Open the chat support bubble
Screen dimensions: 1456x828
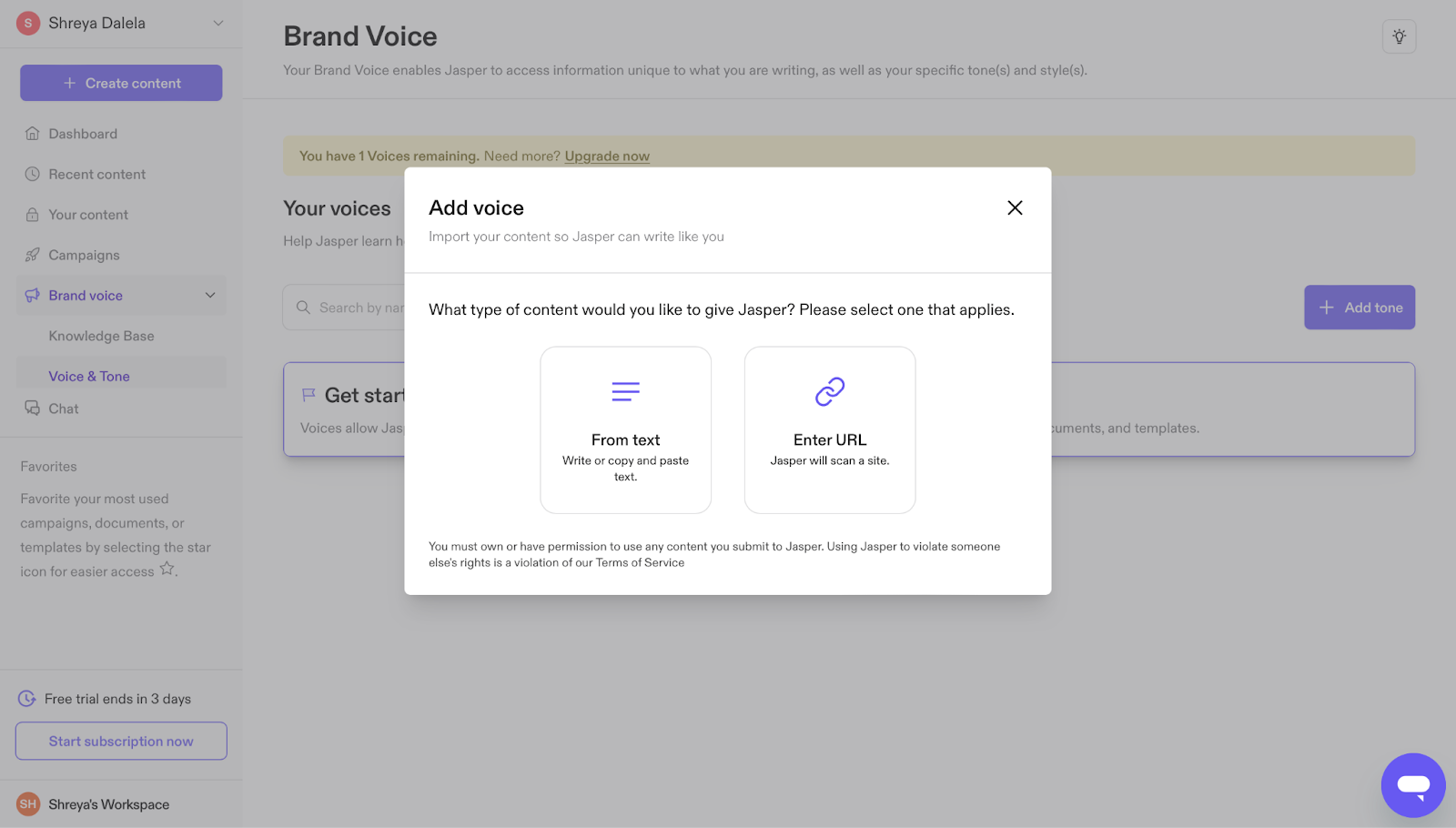point(1413,785)
